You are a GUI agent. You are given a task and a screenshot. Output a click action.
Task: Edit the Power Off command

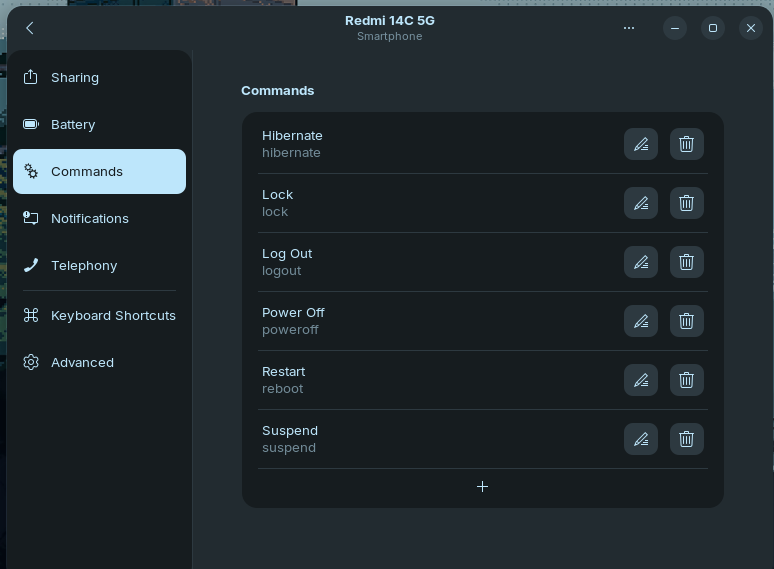coord(641,321)
